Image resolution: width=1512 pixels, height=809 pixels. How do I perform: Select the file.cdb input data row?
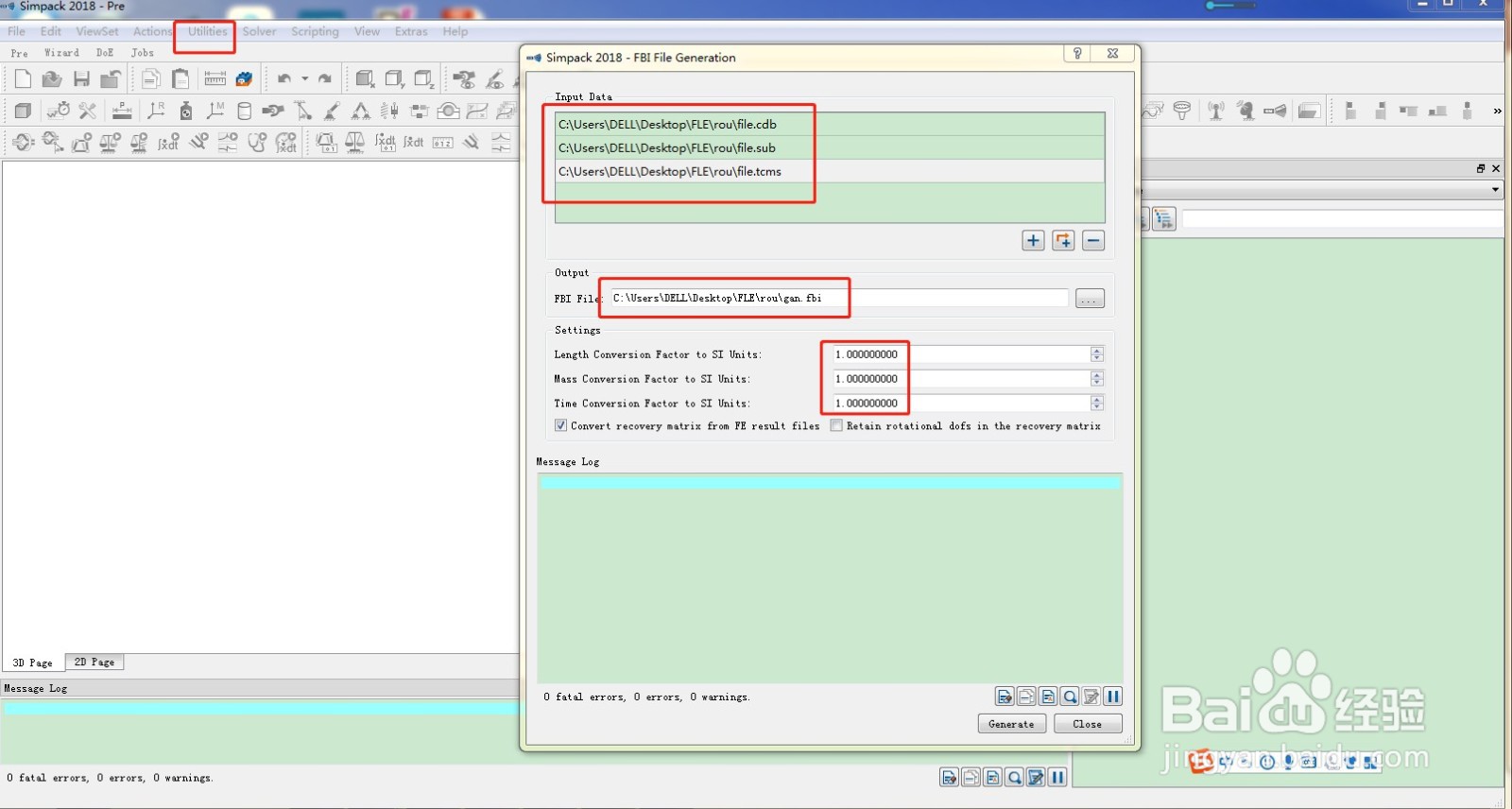coord(830,124)
